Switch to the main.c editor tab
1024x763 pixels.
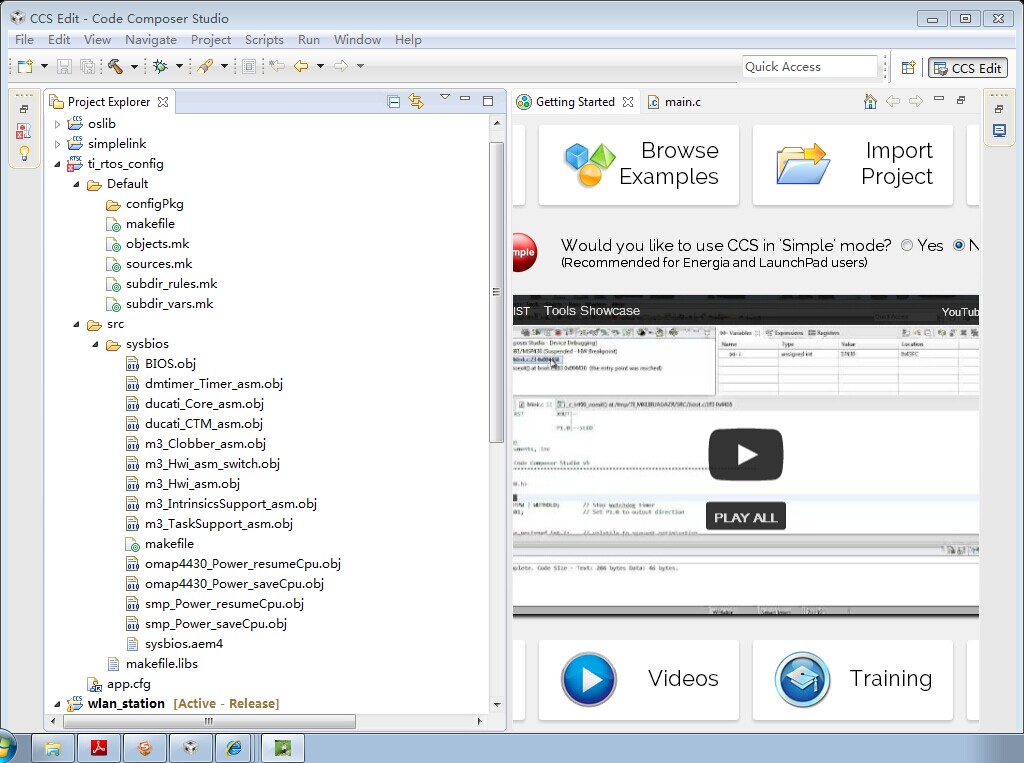(674, 102)
